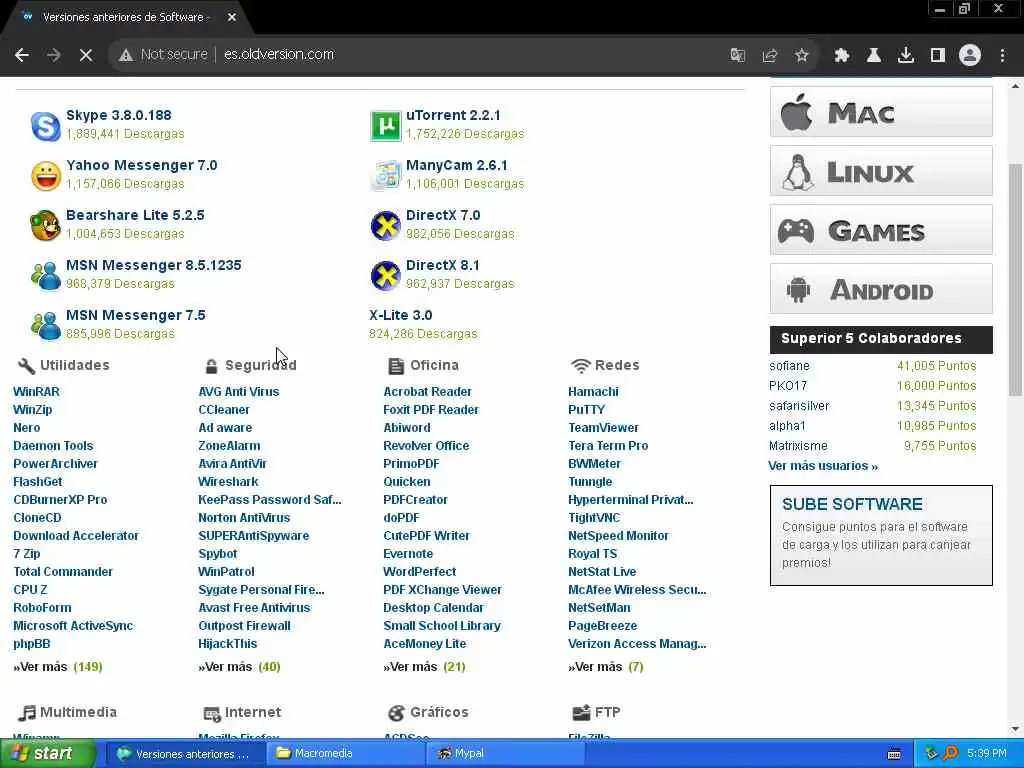Click the Seguridad padlock icon
The image size is (1024, 768).
point(211,366)
